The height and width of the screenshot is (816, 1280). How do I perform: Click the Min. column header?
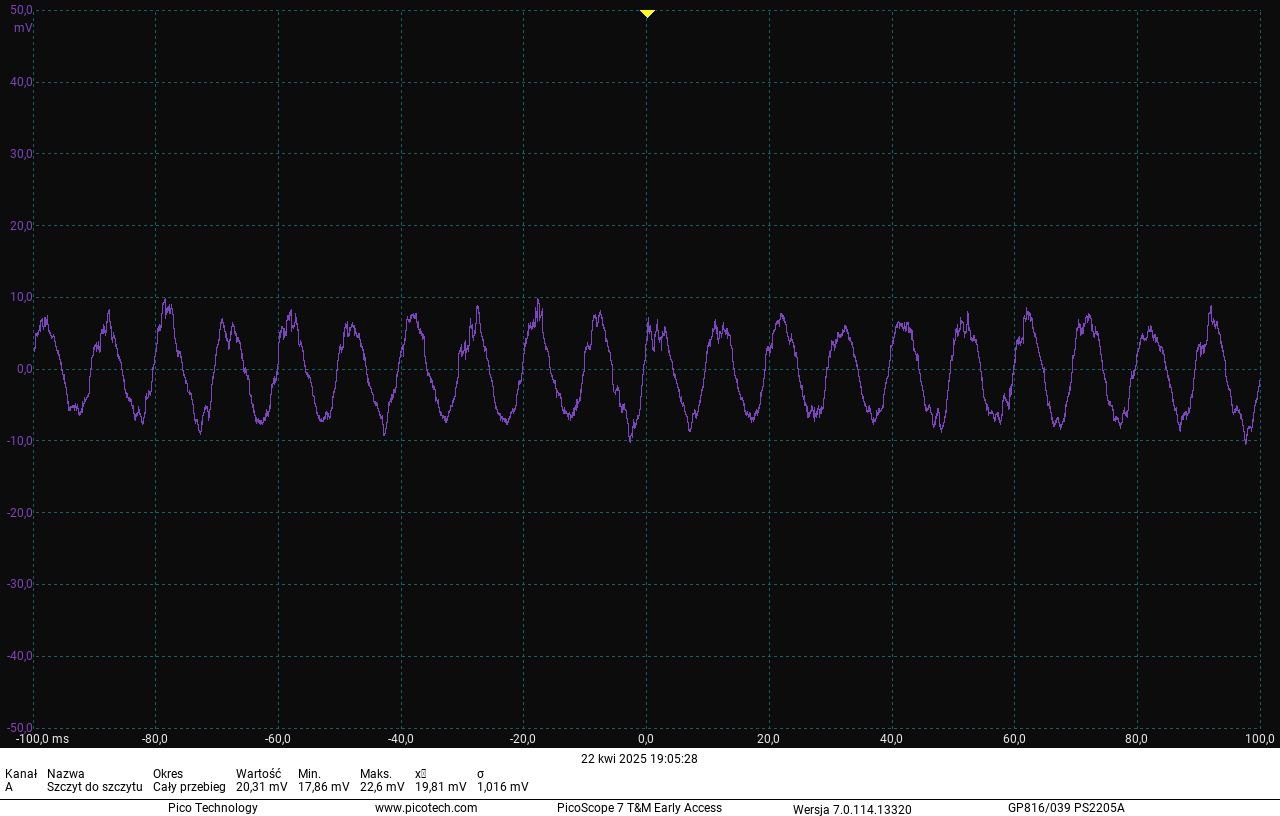[309, 774]
